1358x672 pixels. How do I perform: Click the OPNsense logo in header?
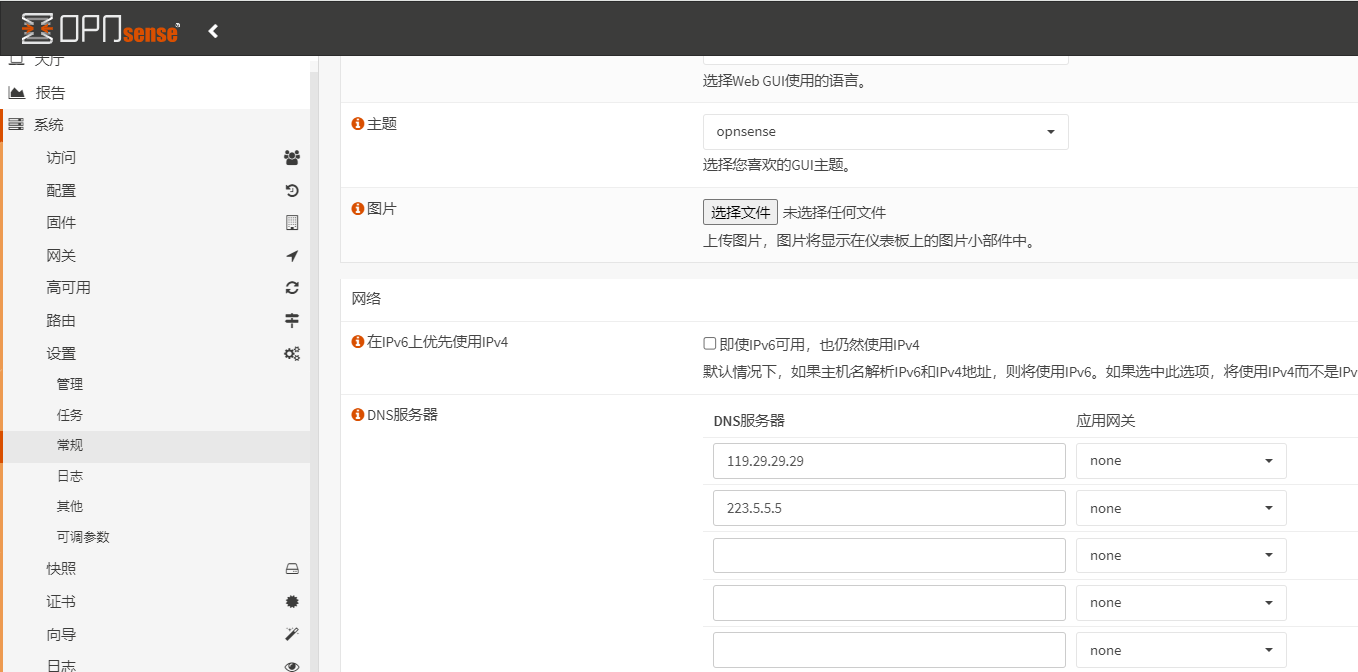[x=100, y=30]
